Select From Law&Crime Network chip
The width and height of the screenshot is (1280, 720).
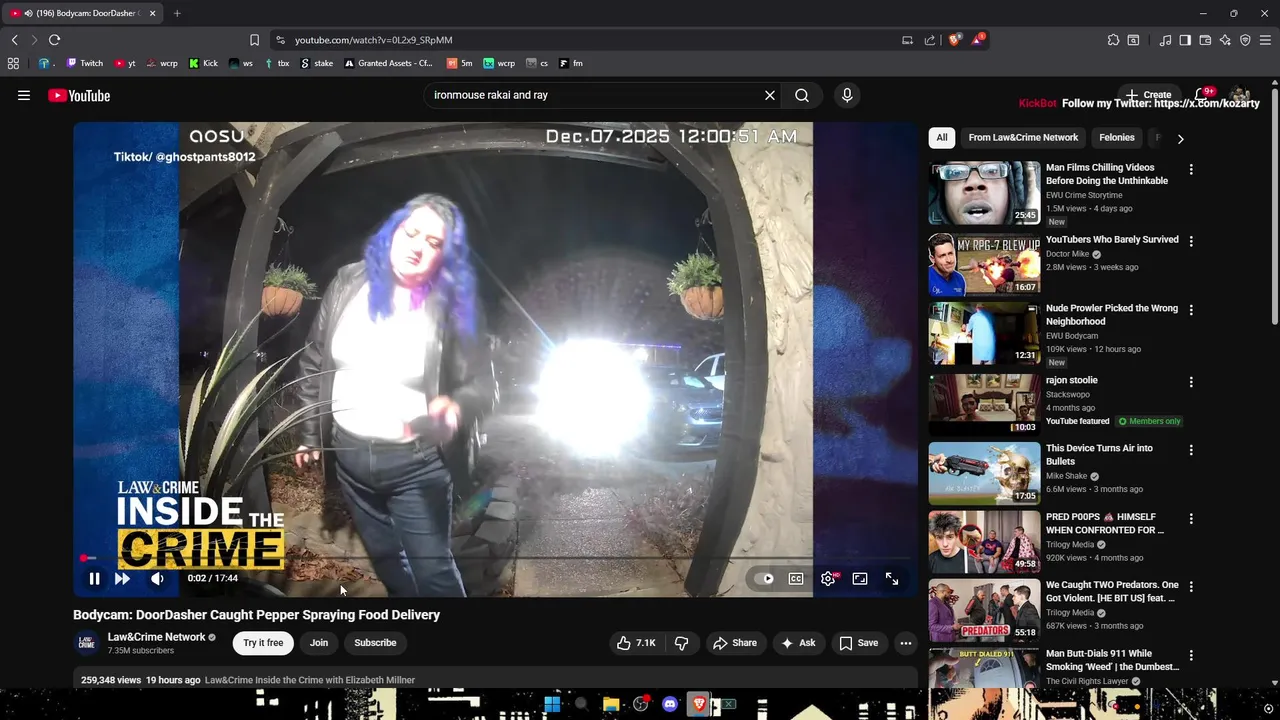1023,138
